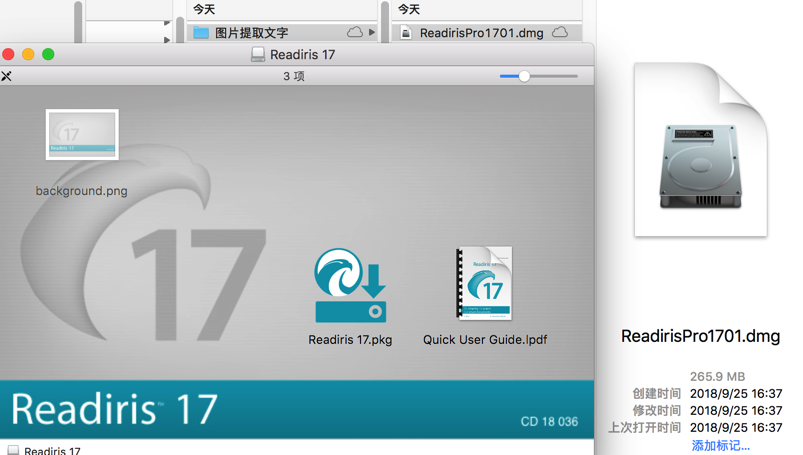This screenshot has width=803, height=455.
Task: Click the 创建时间 date value
Action: 736,394
